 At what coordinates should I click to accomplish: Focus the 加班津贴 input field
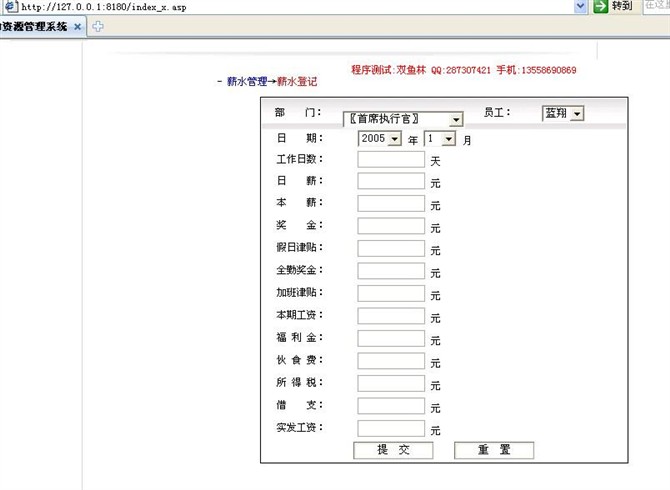(391, 293)
